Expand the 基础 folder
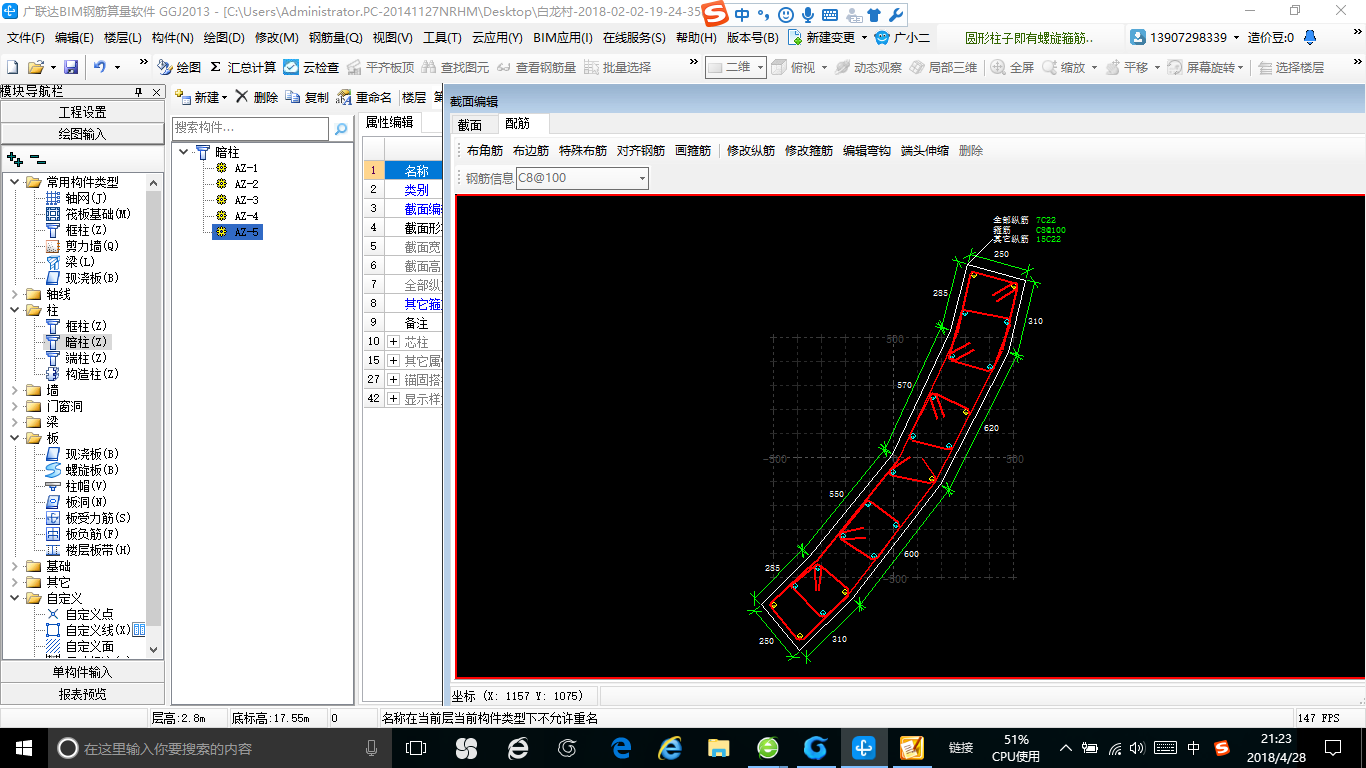This screenshot has height=768, width=1366. (x=14, y=566)
